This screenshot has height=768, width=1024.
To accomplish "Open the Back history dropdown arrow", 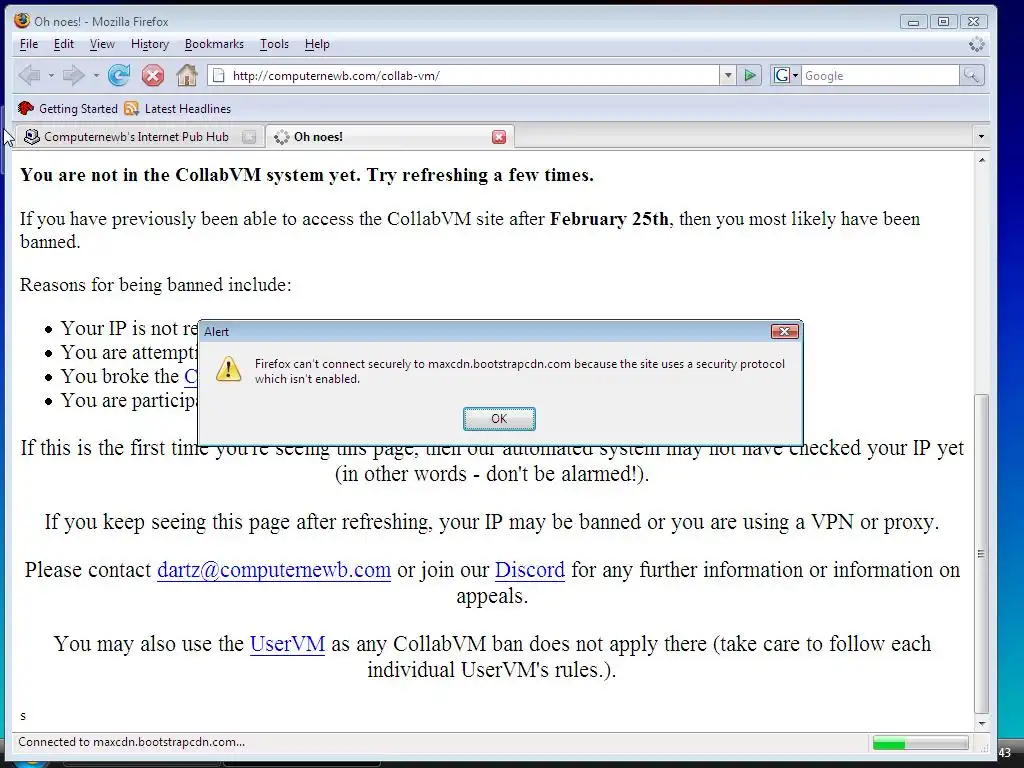I will [x=51, y=76].
